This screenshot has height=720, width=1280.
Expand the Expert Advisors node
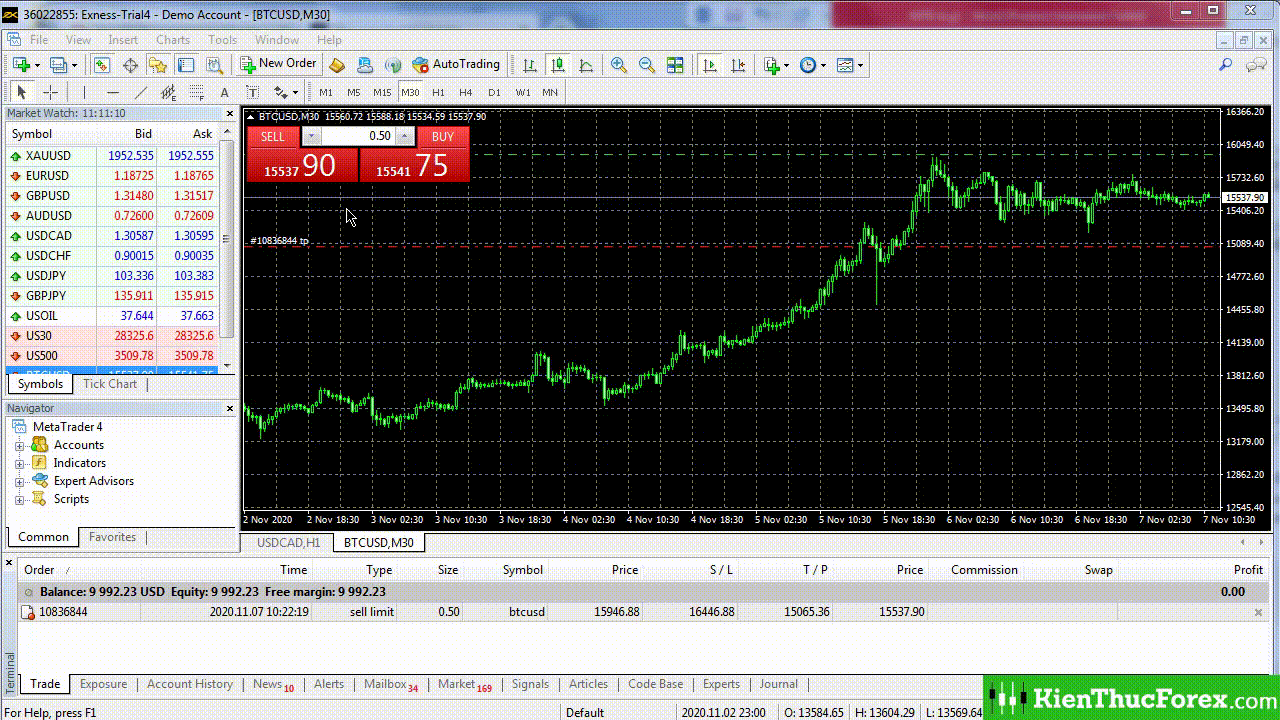point(19,481)
